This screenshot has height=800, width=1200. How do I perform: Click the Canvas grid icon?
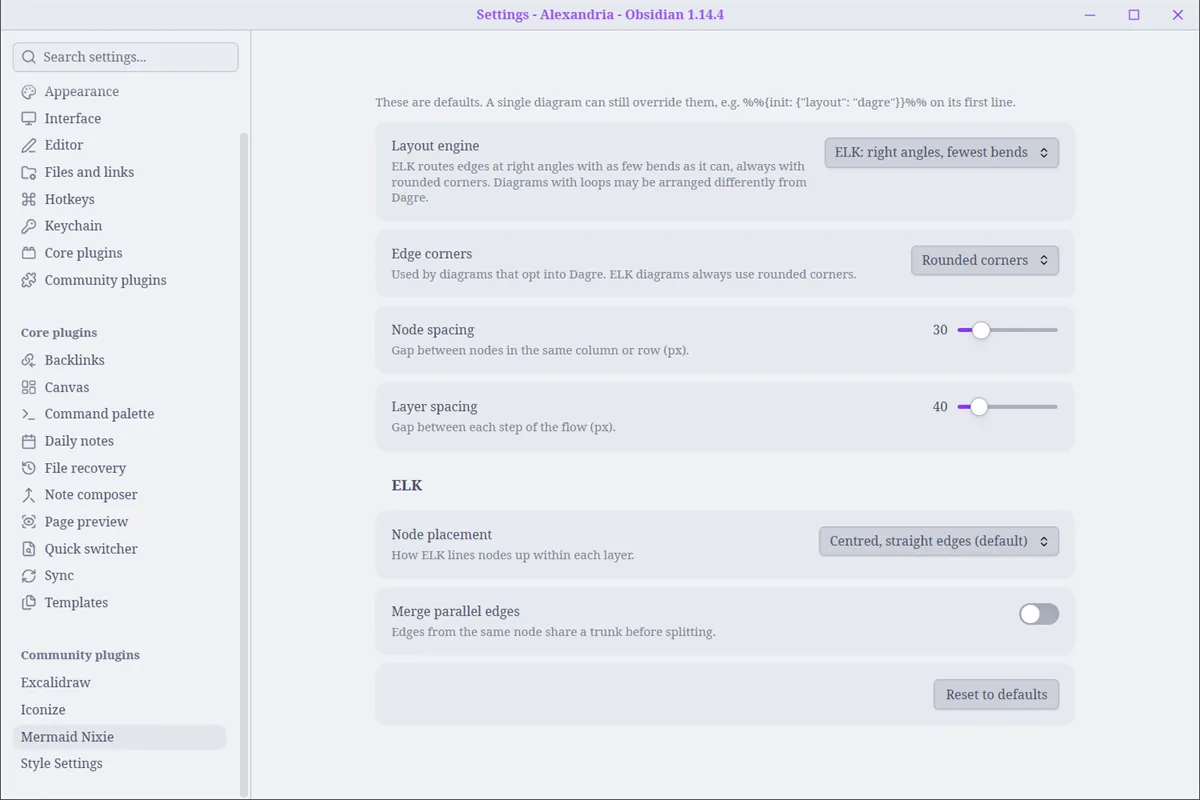(29, 388)
